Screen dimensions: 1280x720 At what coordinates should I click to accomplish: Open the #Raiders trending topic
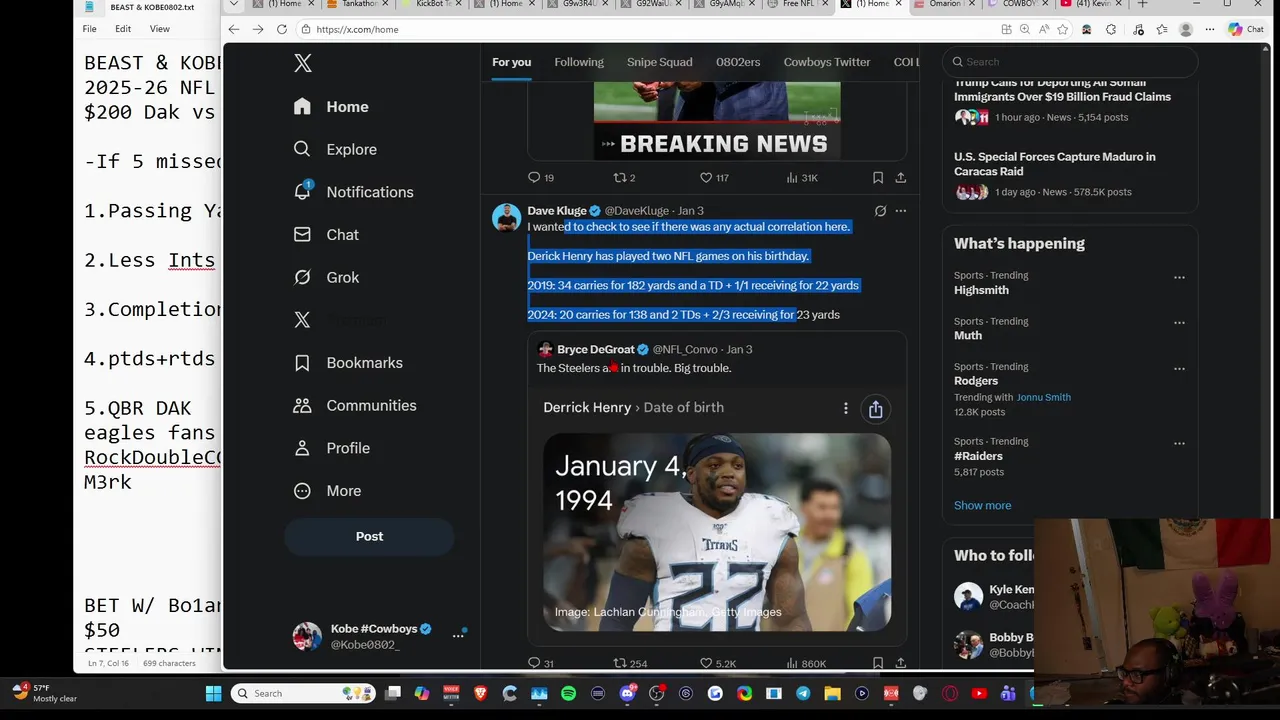[978, 456]
